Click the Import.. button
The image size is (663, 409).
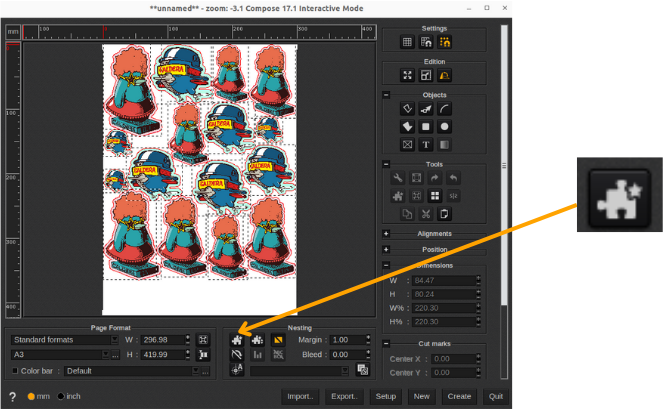(301, 396)
